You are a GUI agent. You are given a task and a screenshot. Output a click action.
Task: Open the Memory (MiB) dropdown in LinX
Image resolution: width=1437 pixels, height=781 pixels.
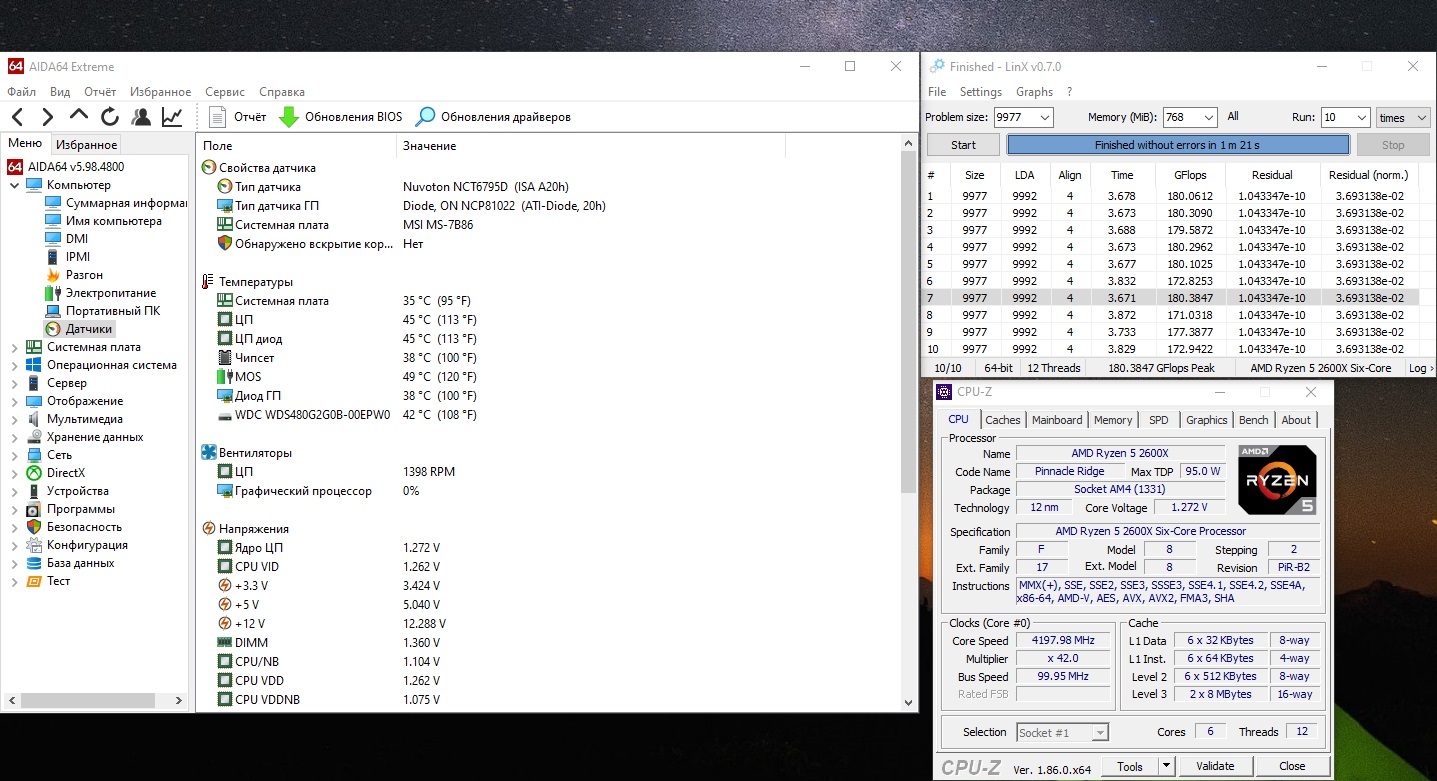pyautogui.click(x=1208, y=118)
